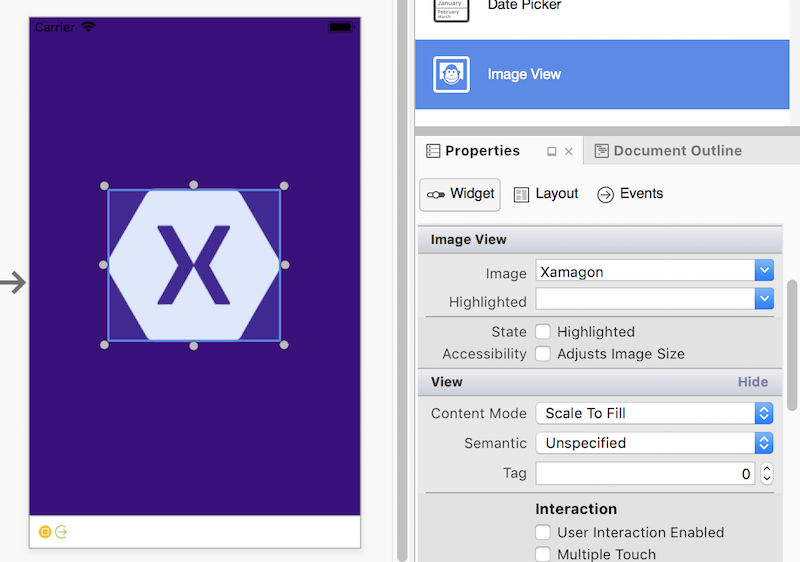Click the Interaction heading text
This screenshot has width=800, height=562.
click(576, 509)
